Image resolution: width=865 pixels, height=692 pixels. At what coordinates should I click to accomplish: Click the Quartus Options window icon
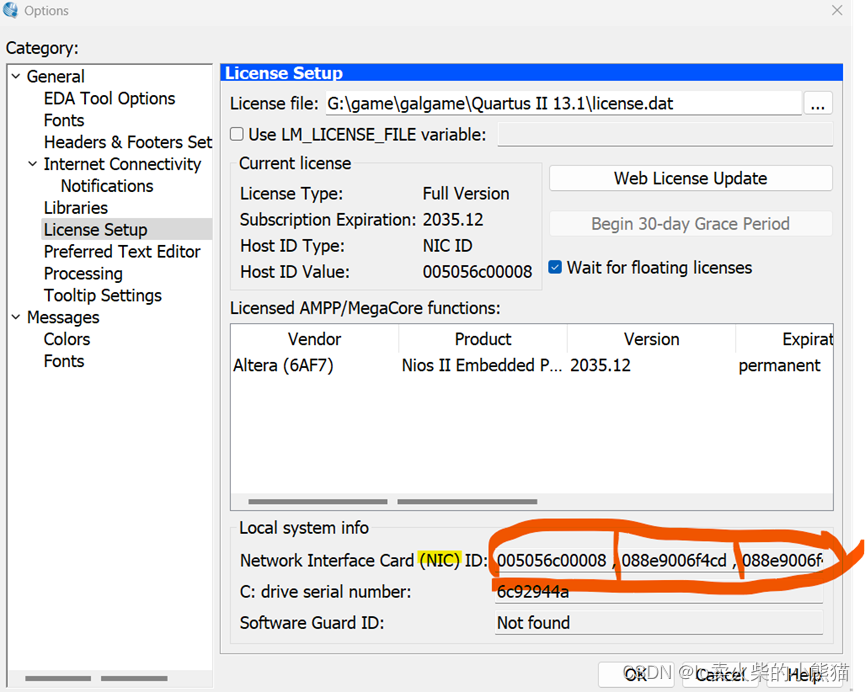point(11,11)
